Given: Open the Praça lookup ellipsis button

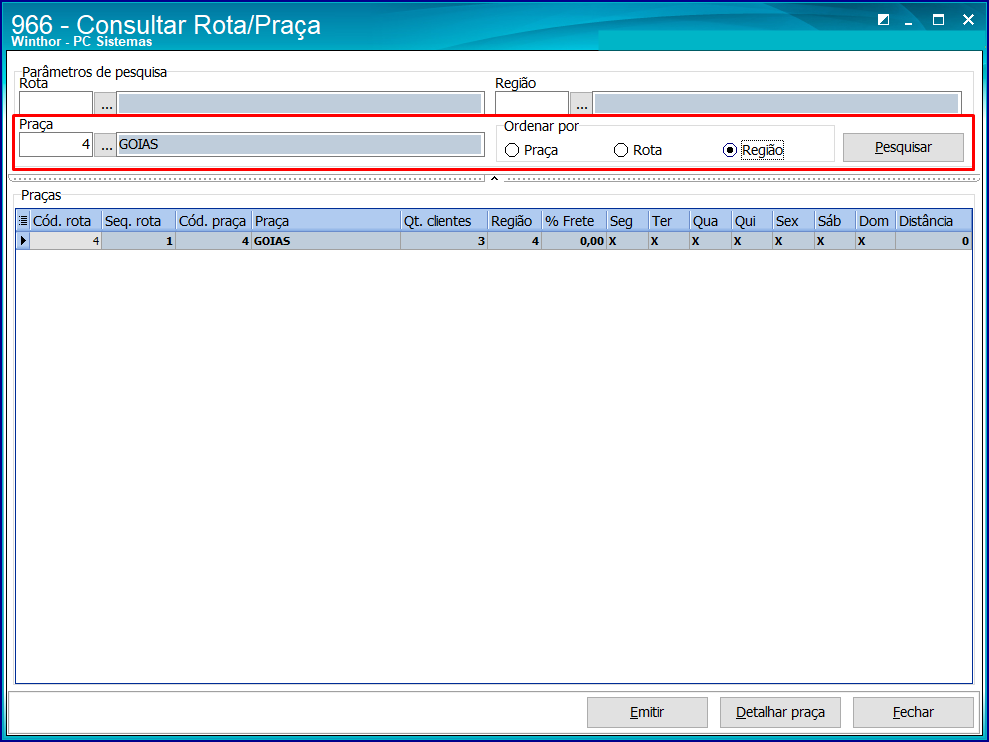Looking at the screenshot, I should click(x=106, y=145).
